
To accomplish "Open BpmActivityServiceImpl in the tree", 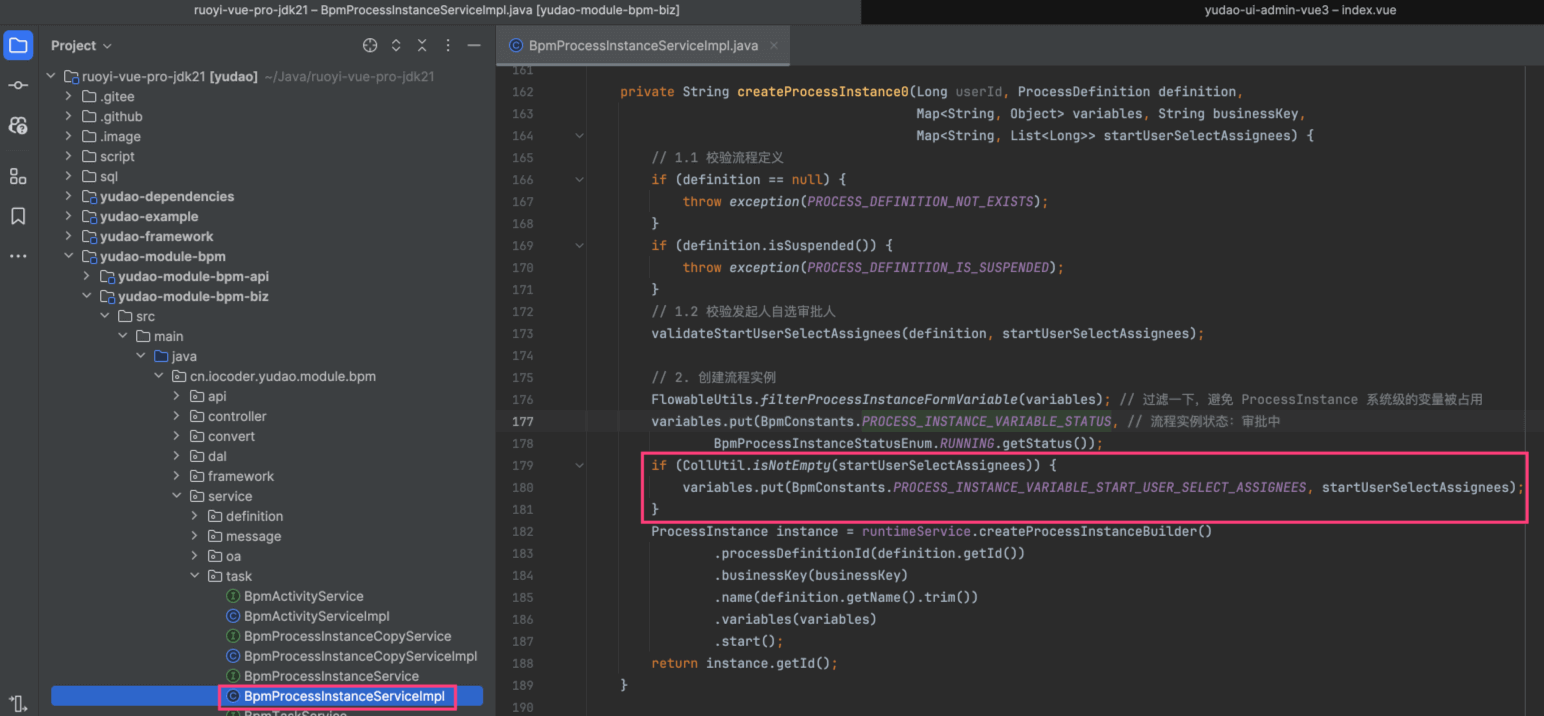I will click(316, 616).
